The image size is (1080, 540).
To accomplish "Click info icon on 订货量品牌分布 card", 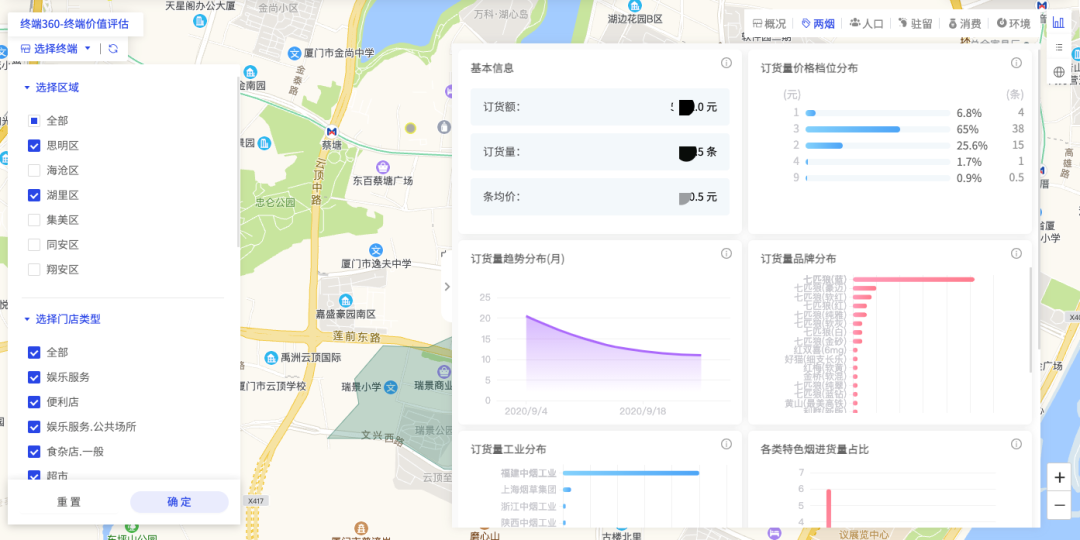I will coord(1016,254).
